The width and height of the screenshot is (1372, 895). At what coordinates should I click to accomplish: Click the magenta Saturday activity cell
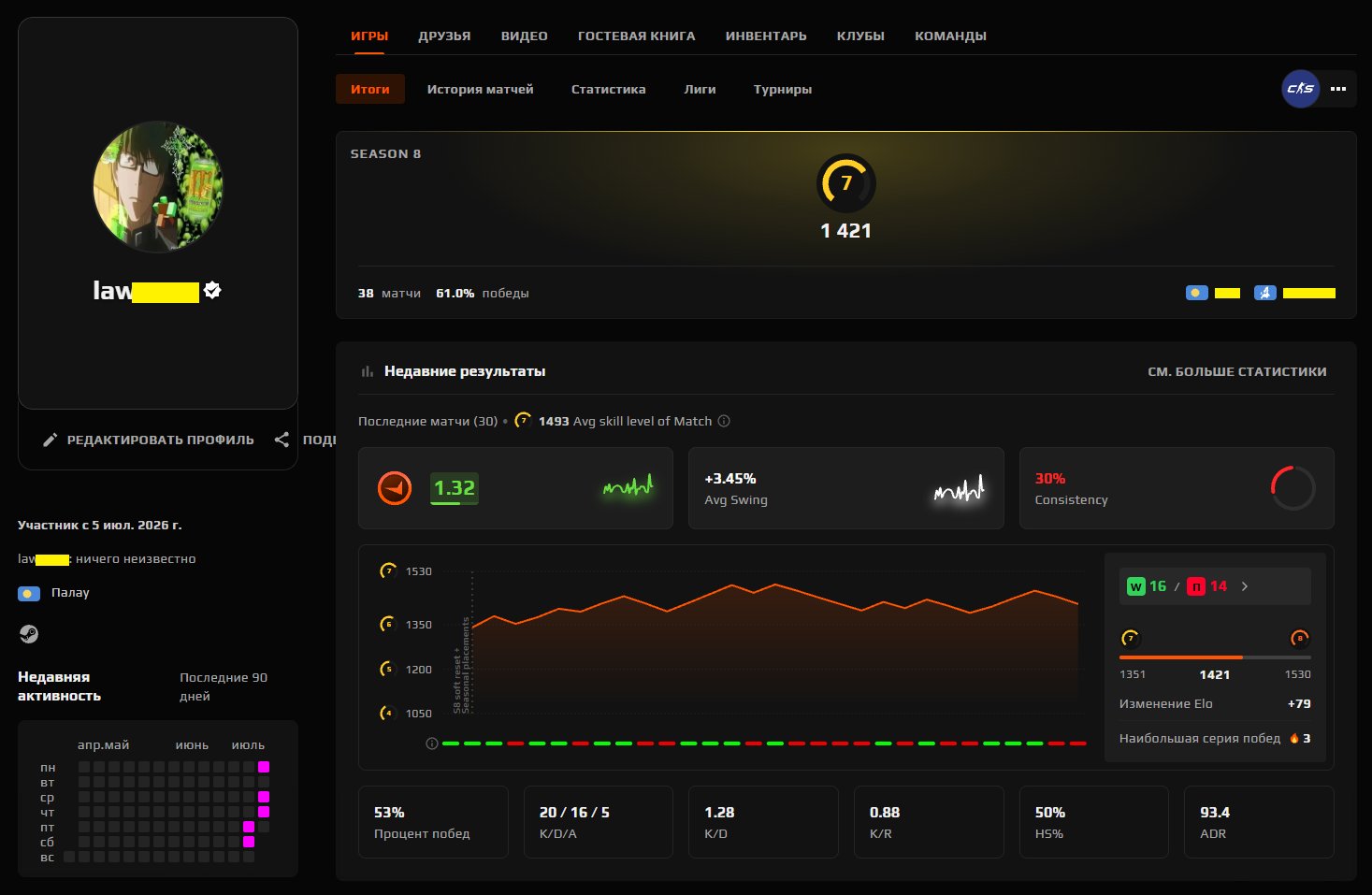(249, 842)
